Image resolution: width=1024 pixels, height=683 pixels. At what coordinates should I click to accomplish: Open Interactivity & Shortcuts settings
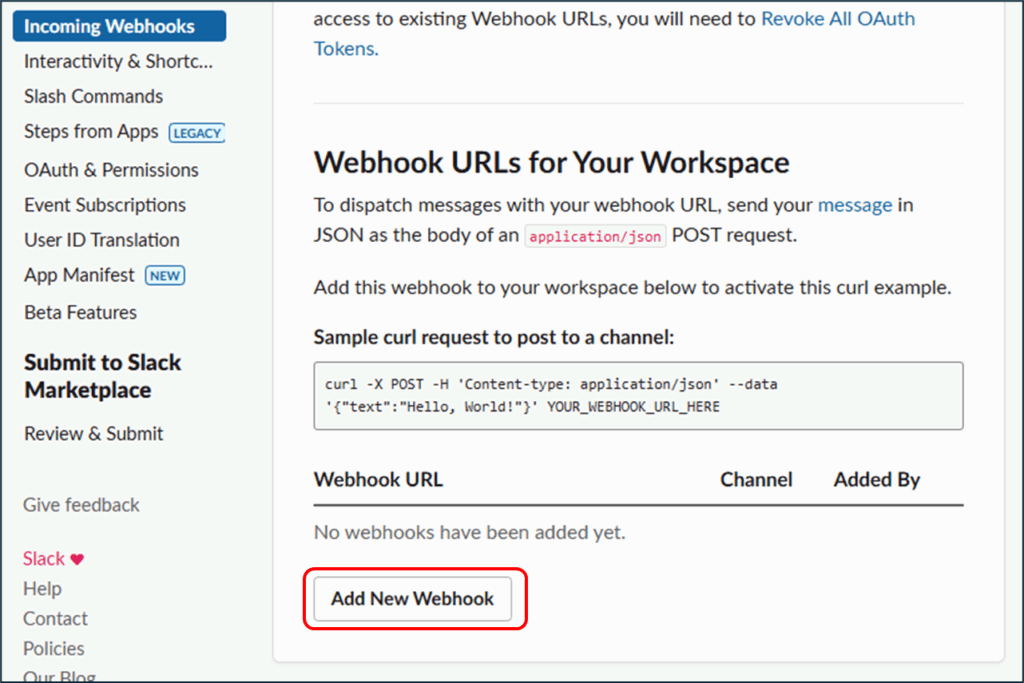(118, 62)
